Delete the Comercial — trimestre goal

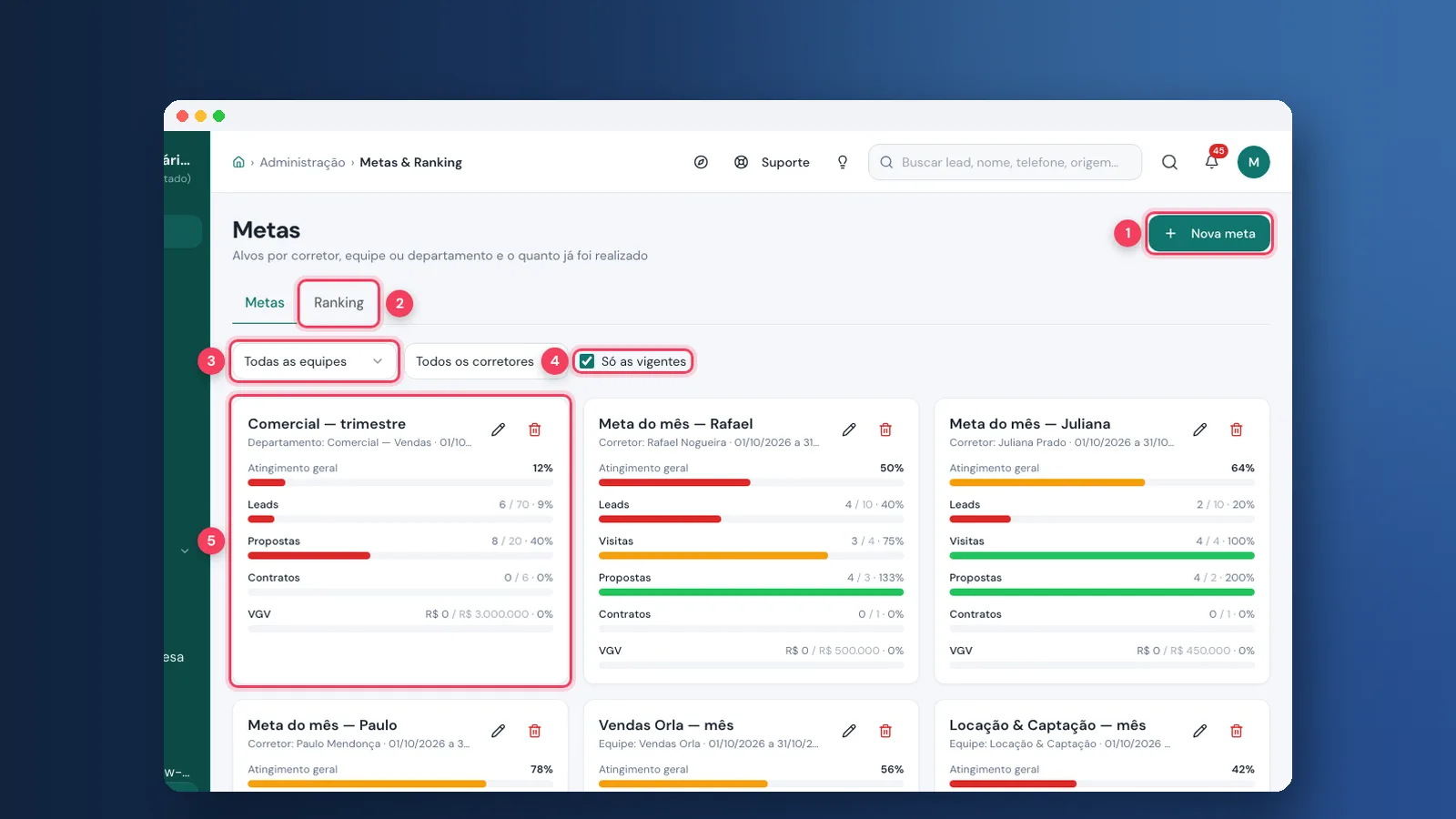tap(535, 430)
